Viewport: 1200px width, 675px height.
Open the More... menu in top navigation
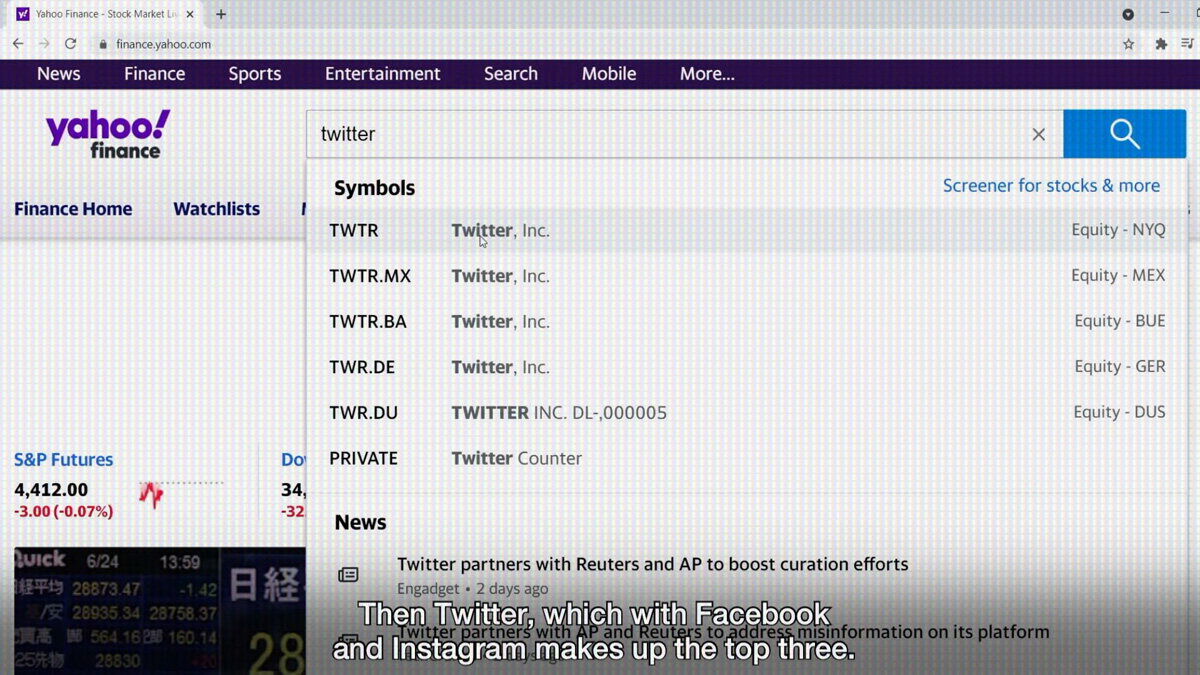pyautogui.click(x=707, y=74)
